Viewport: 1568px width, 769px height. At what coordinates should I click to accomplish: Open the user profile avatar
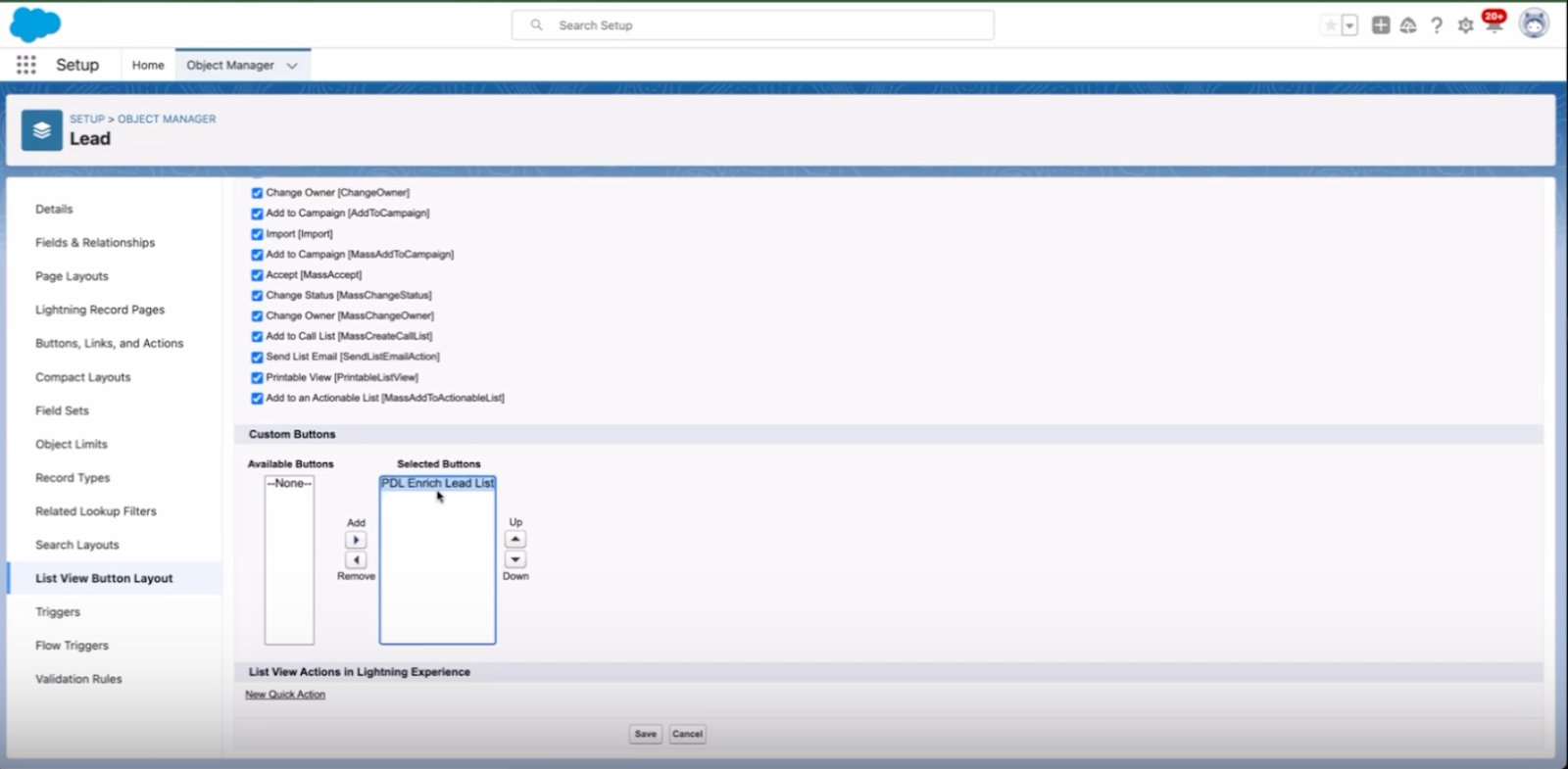(1534, 24)
